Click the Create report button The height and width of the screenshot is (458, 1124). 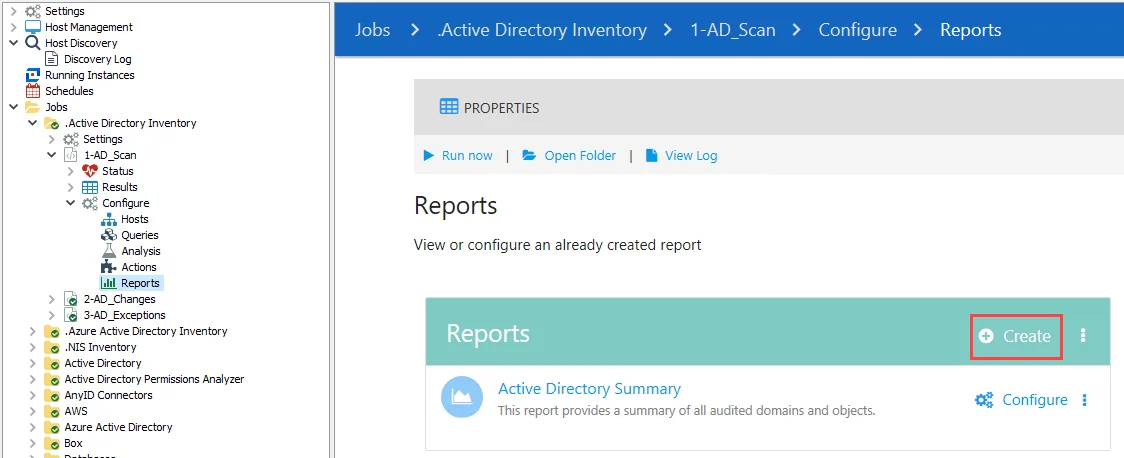(1016, 336)
